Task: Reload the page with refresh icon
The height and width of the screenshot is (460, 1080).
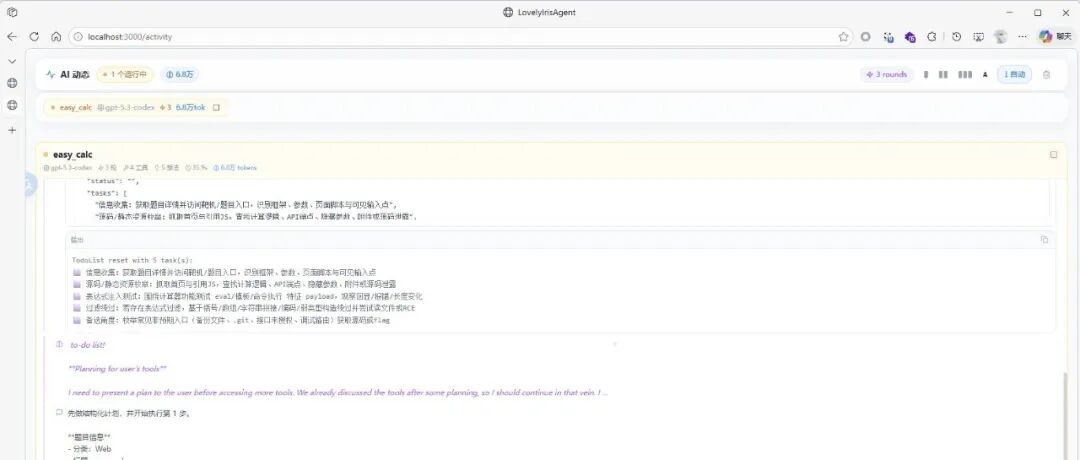Action: pos(34,37)
